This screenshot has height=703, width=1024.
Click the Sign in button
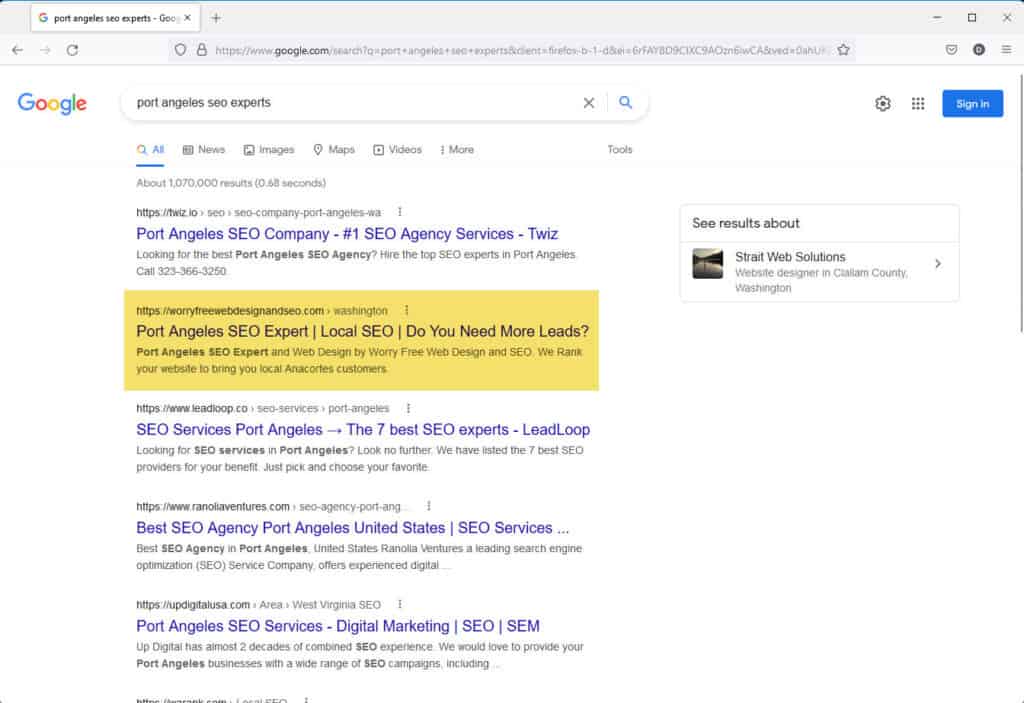(972, 103)
